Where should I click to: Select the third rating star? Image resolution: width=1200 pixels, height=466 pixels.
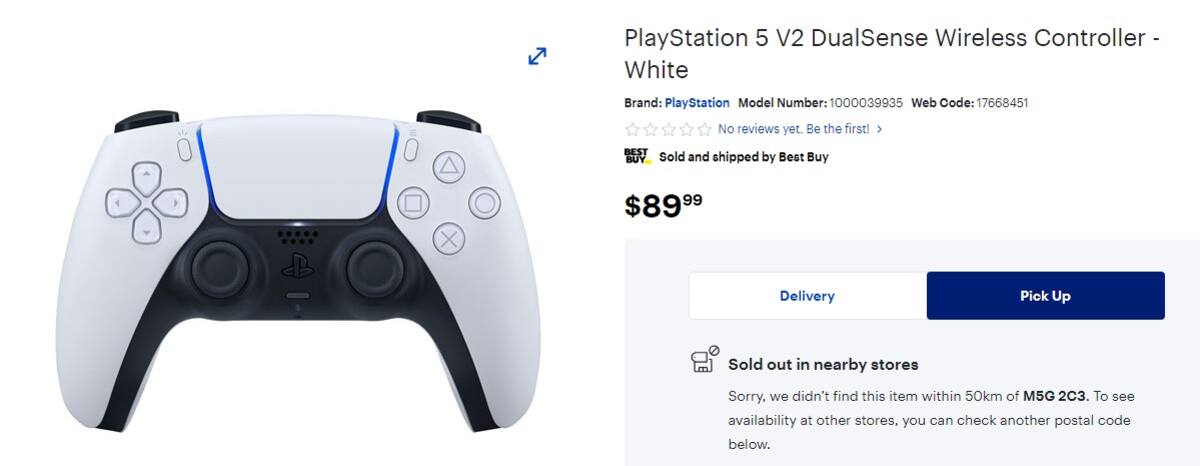(668, 129)
